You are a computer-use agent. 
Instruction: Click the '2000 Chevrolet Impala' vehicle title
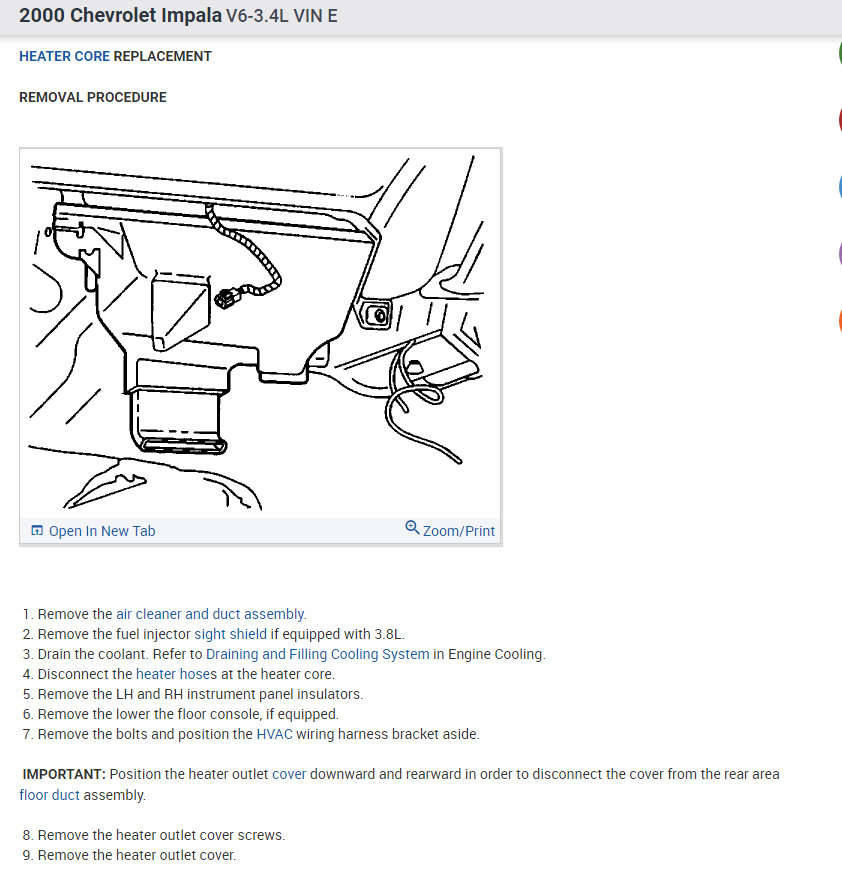click(x=120, y=16)
